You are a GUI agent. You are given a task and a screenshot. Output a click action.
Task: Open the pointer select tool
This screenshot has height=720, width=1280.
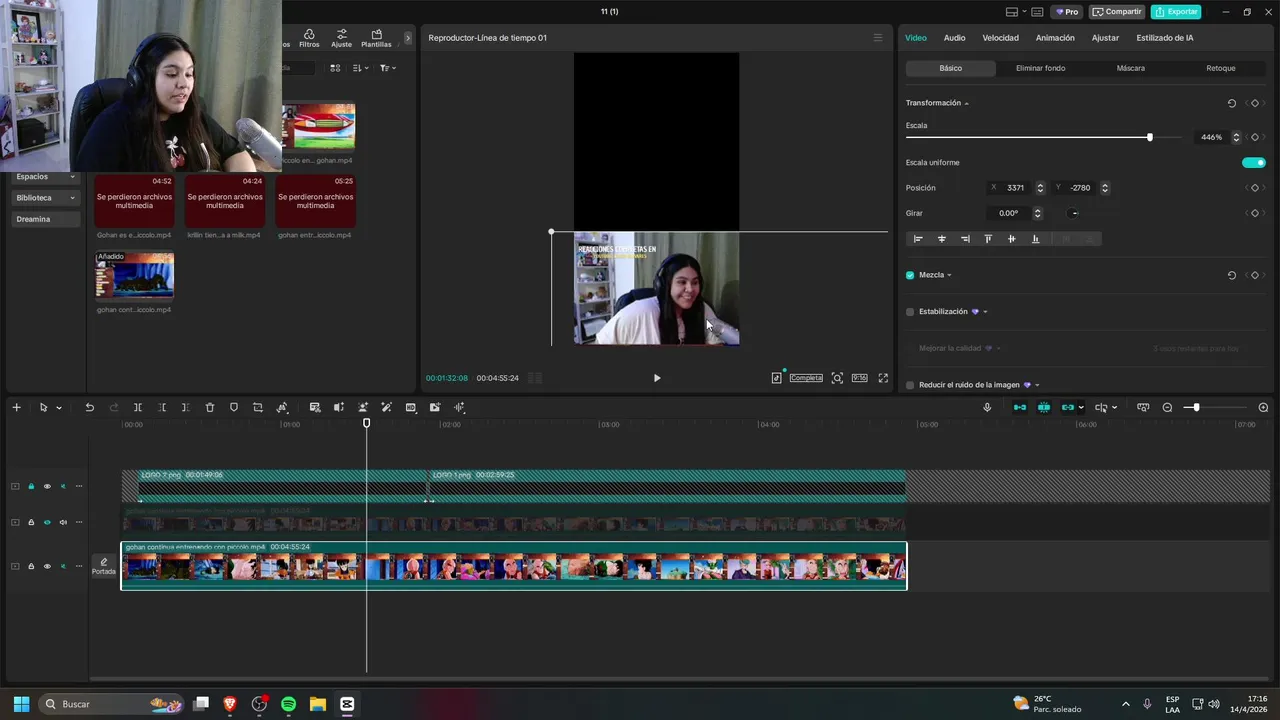click(x=43, y=407)
